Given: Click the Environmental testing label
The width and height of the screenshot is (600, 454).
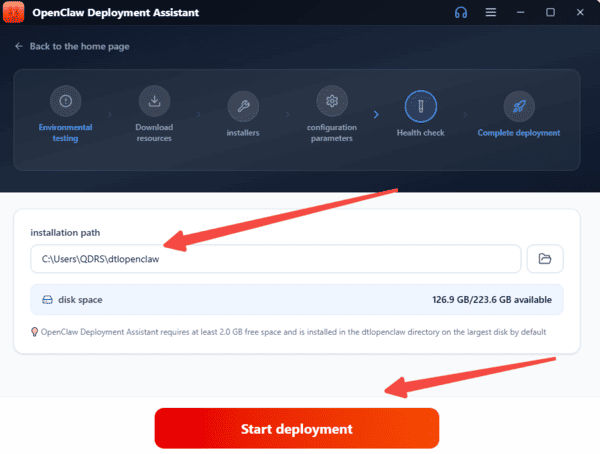Looking at the screenshot, I should click(65, 132).
